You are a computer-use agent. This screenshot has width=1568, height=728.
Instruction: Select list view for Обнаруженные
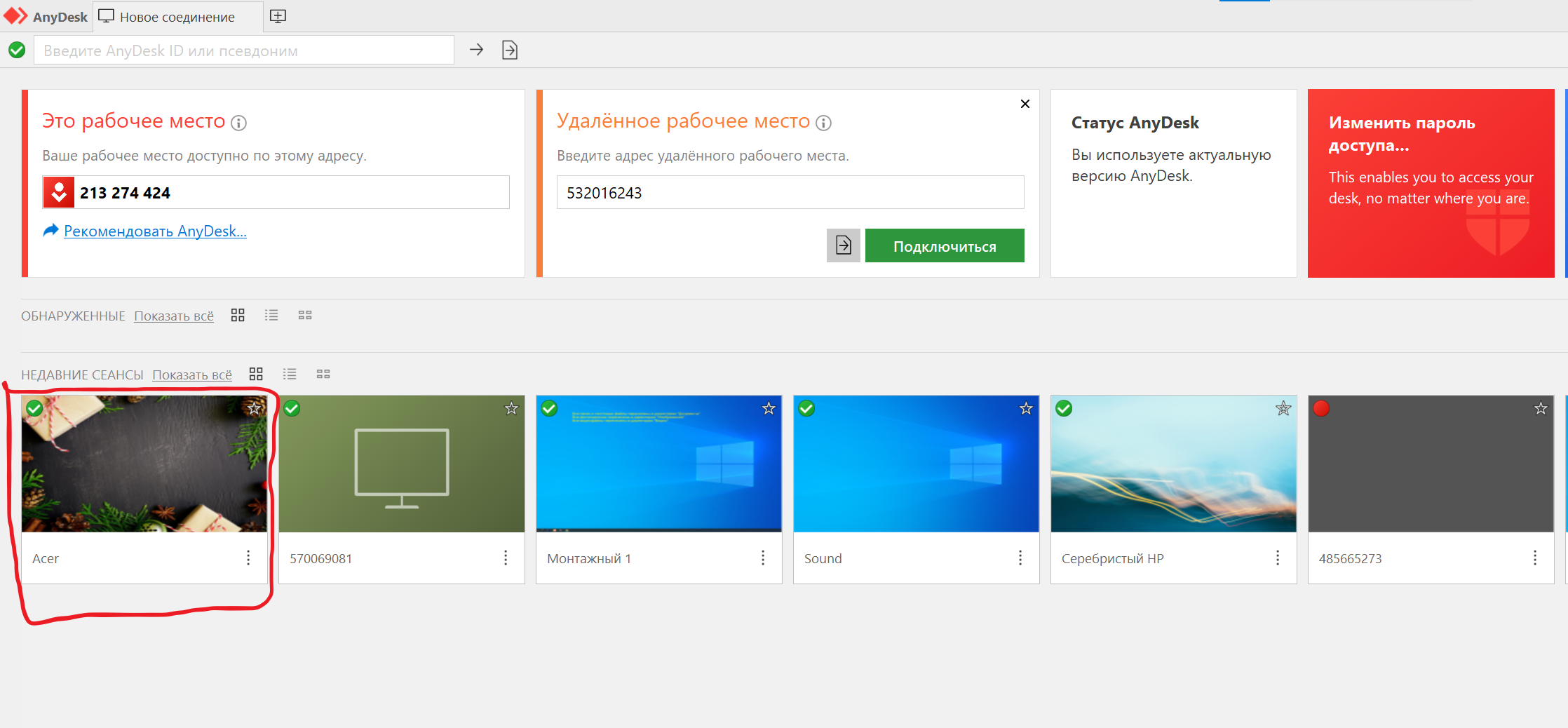pyautogui.click(x=271, y=315)
